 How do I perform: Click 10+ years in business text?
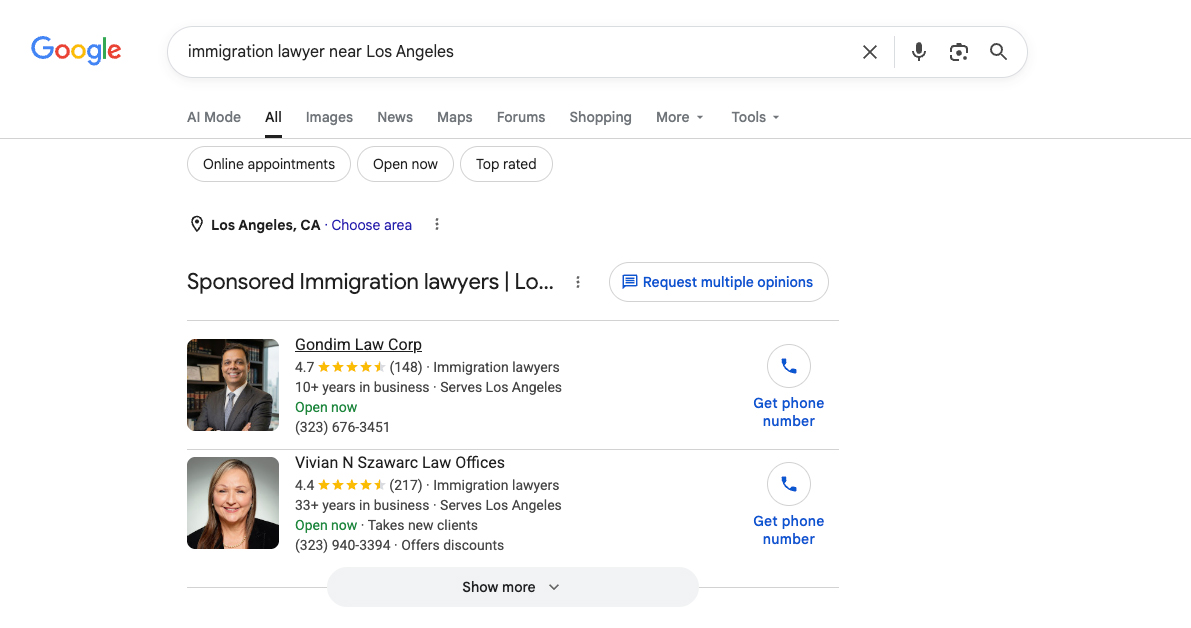coord(362,387)
